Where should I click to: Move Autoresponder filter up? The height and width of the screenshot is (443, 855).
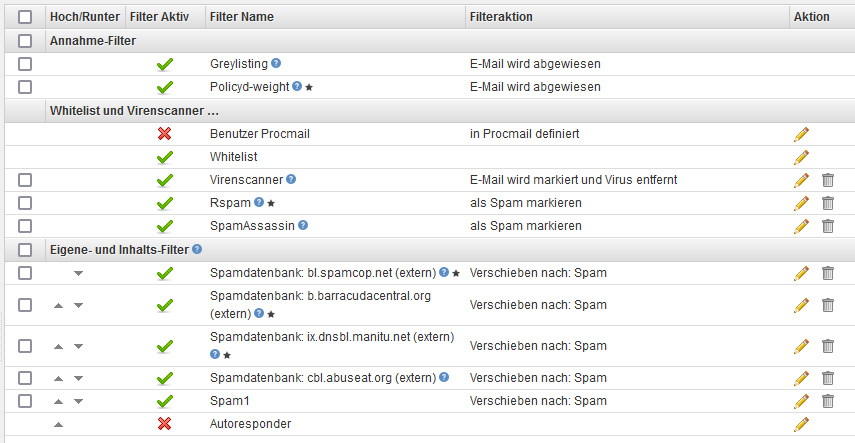pos(58,424)
